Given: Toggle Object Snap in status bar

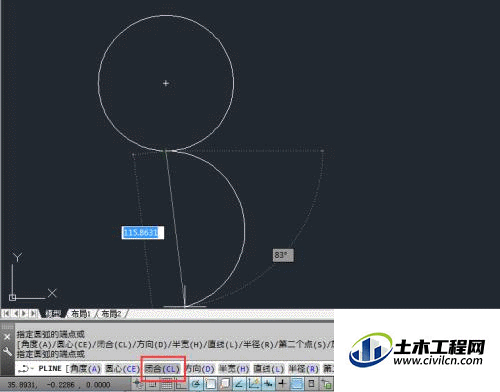Looking at the screenshot, I should pyautogui.click(x=210, y=384).
